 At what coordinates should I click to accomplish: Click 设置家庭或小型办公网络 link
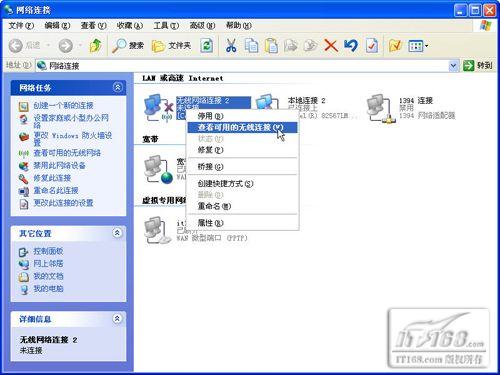coord(71,121)
